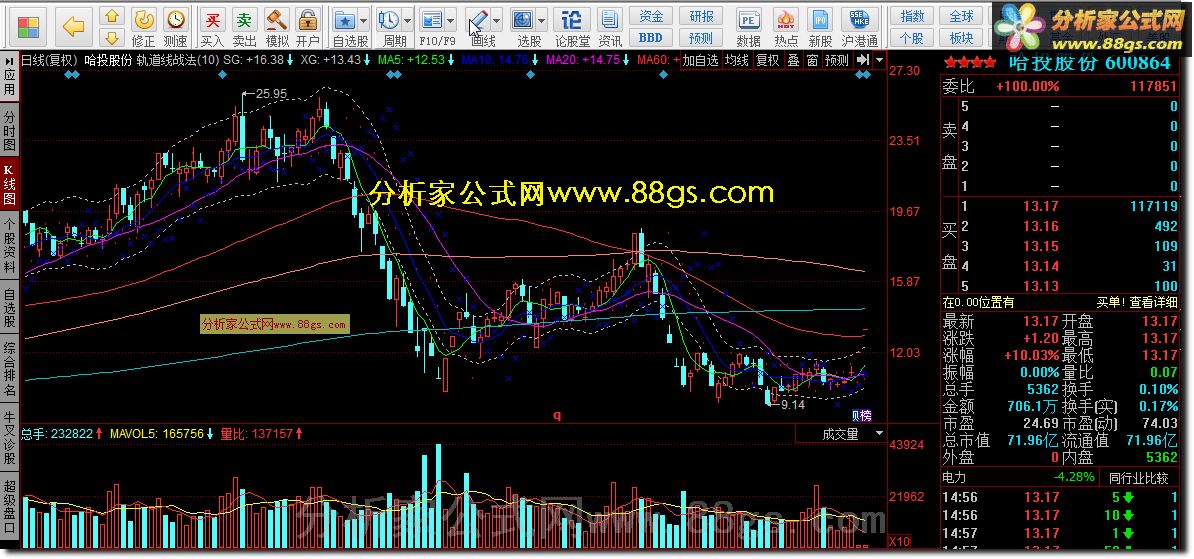Open the 数据 PE data icon
Image resolution: width=1194 pixels, height=559 pixels.
pos(749,27)
